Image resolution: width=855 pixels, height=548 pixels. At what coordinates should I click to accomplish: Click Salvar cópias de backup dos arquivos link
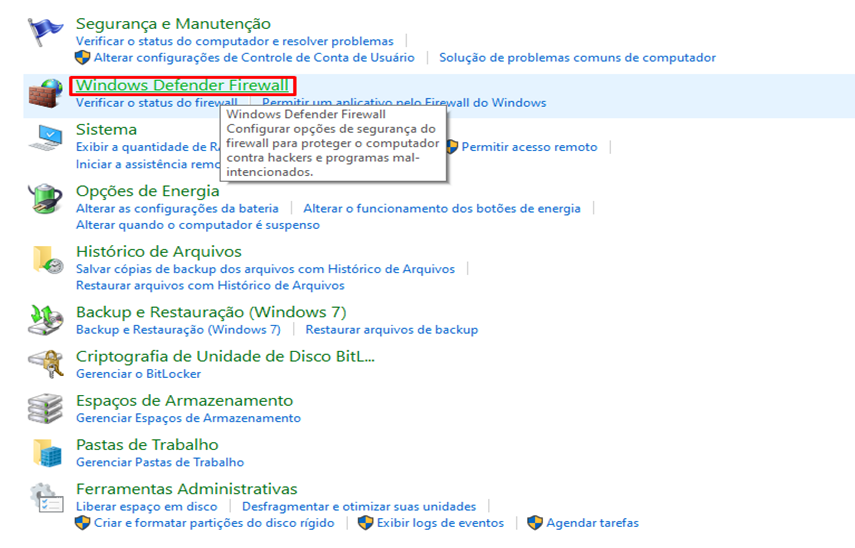(265, 269)
